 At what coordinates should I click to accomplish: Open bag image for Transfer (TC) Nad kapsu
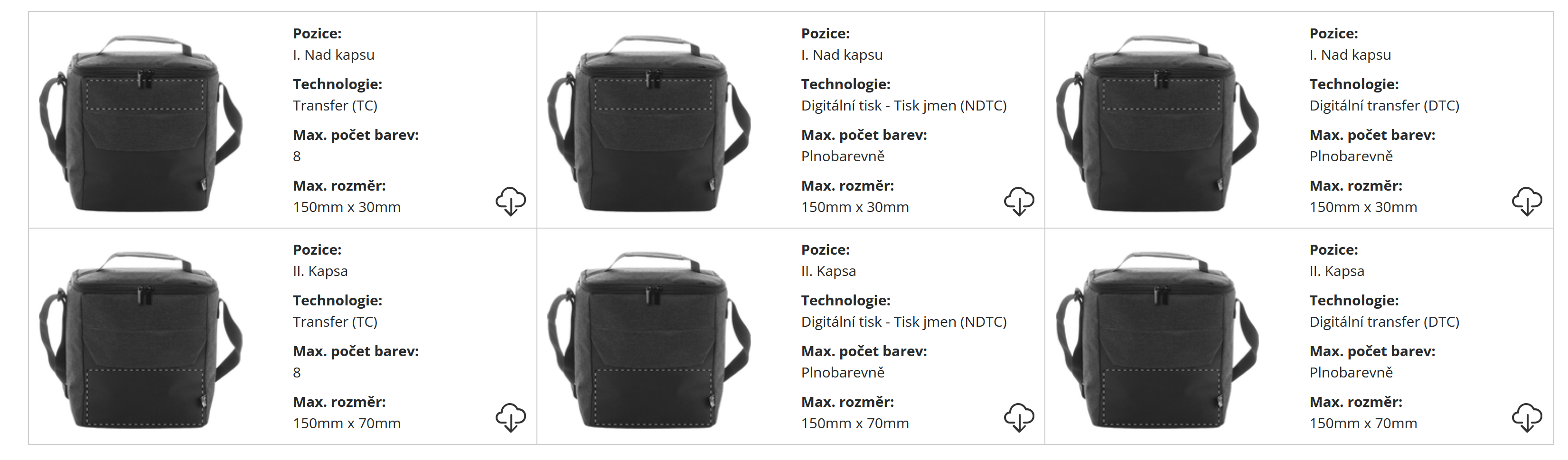point(141,123)
